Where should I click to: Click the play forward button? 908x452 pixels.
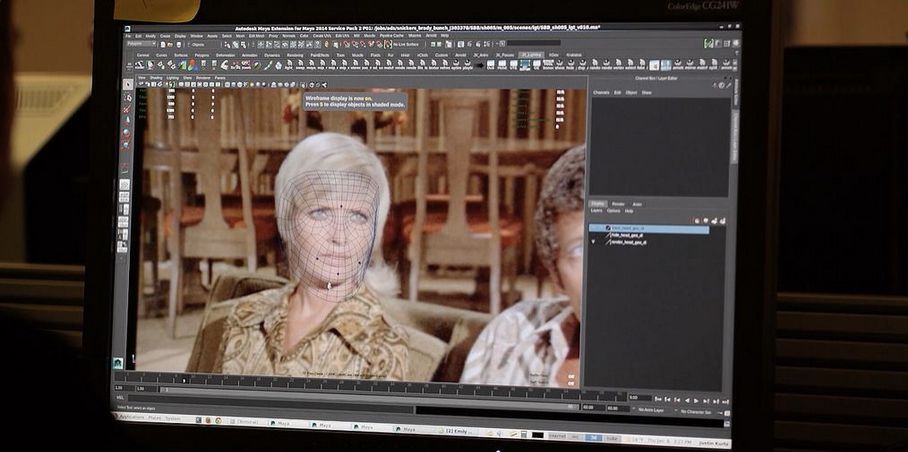click(x=696, y=400)
